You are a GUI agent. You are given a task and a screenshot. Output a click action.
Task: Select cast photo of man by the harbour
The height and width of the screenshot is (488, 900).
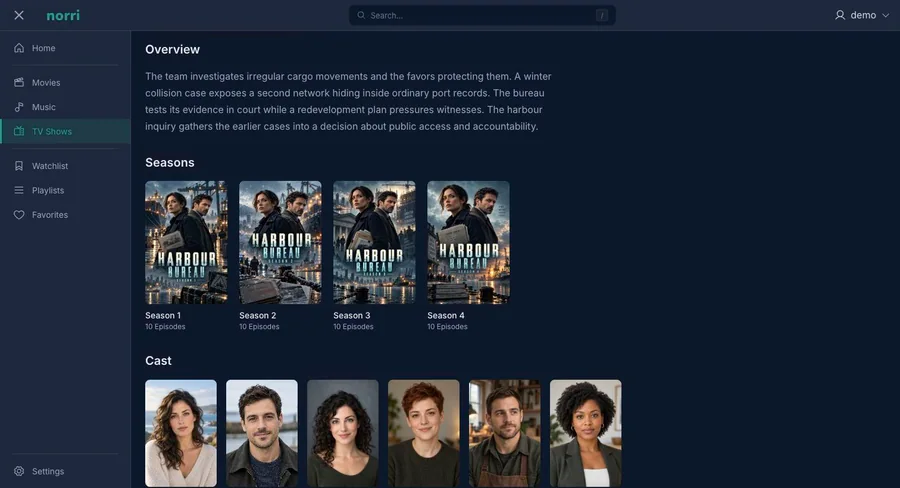pyautogui.click(x=262, y=433)
